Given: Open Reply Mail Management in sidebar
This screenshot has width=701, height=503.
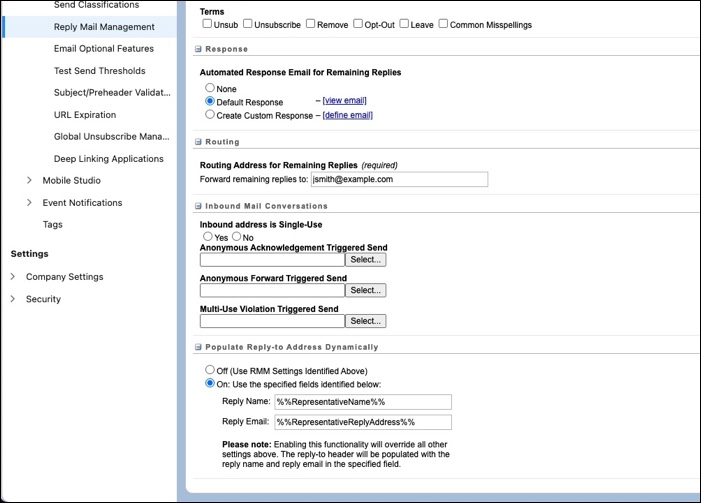Looking at the screenshot, I should pyautogui.click(x=104, y=27).
